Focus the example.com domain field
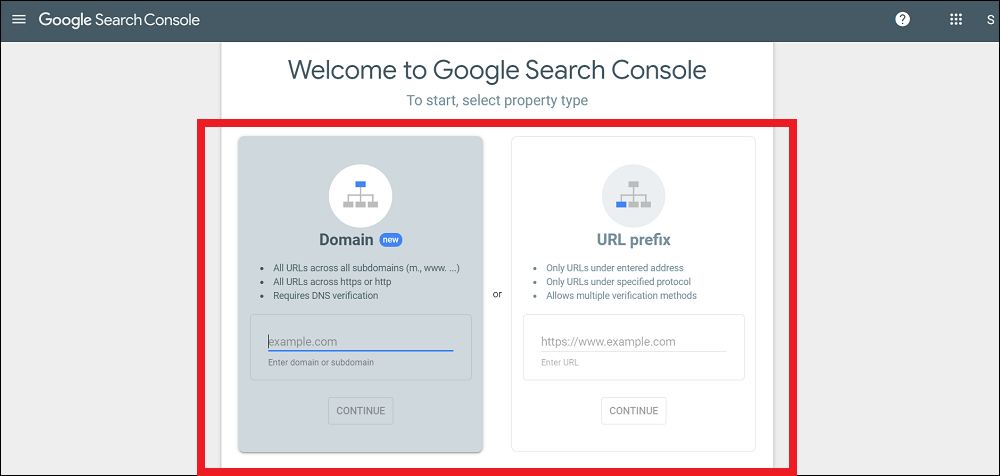This screenshot has height=476, width=1000. [x=360, y=342]
